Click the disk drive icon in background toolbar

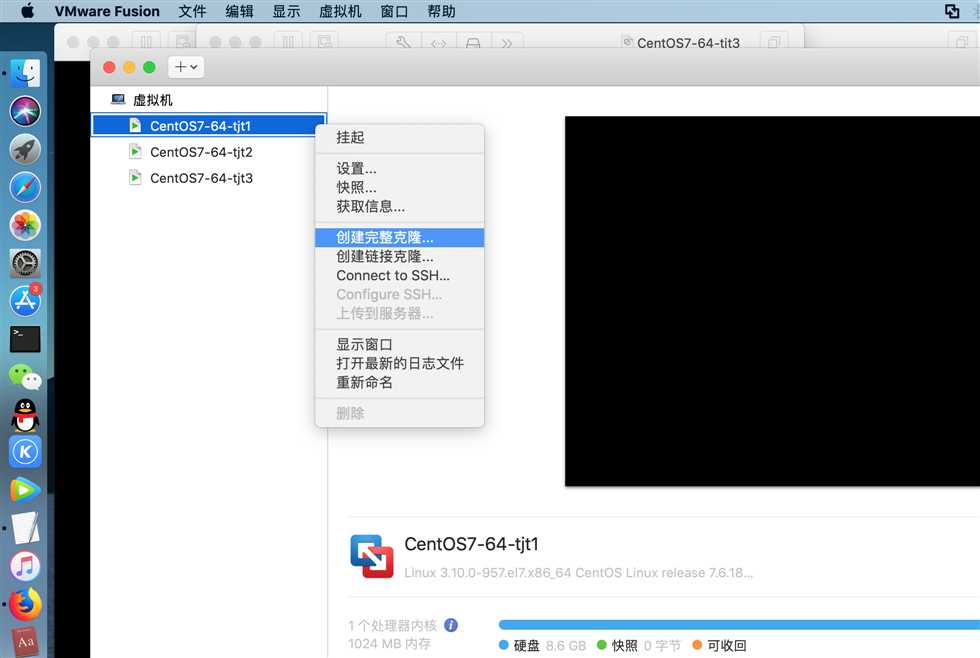[473, 42]
